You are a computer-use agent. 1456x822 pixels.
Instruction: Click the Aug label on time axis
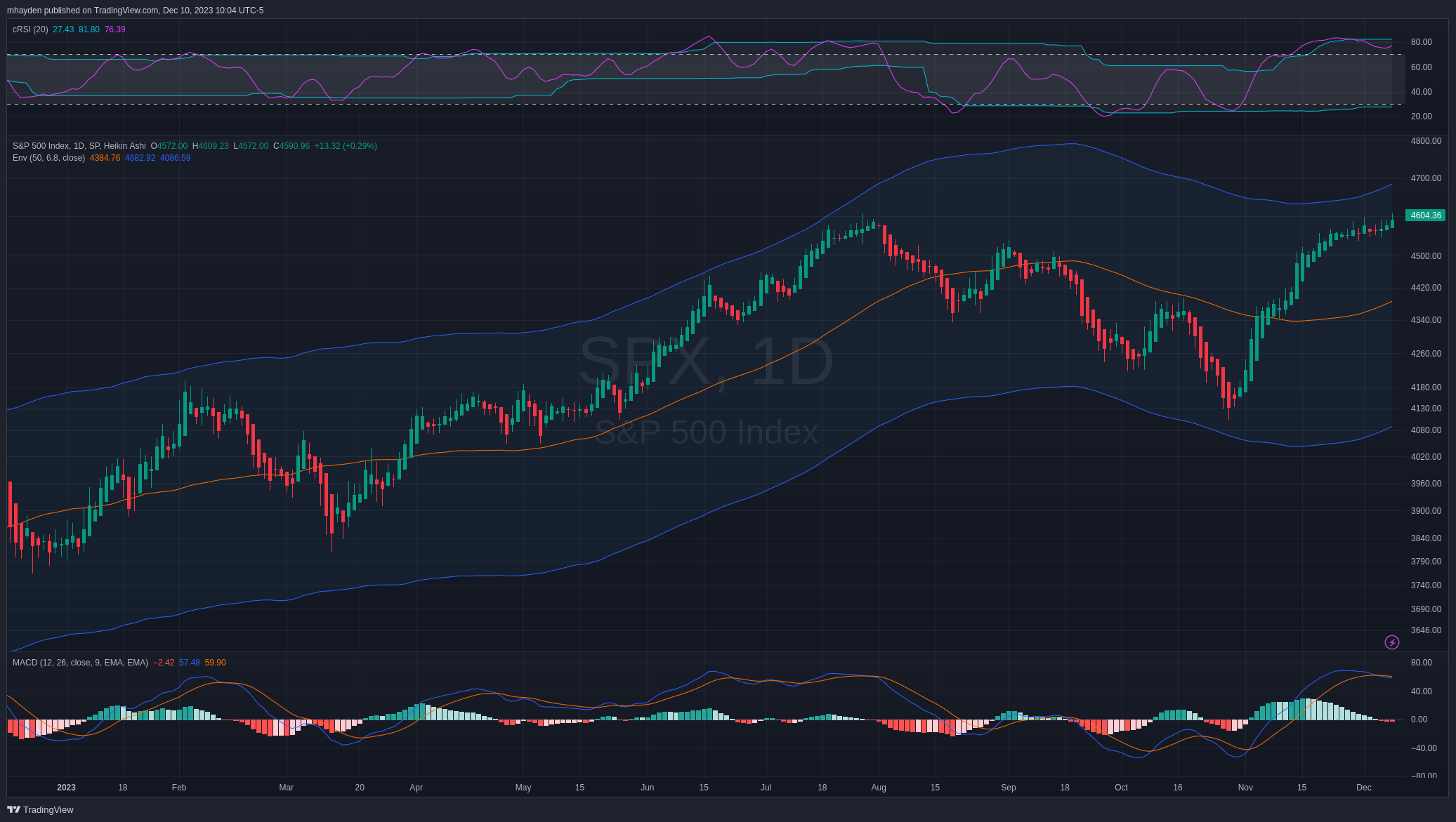tap(879, 788)
